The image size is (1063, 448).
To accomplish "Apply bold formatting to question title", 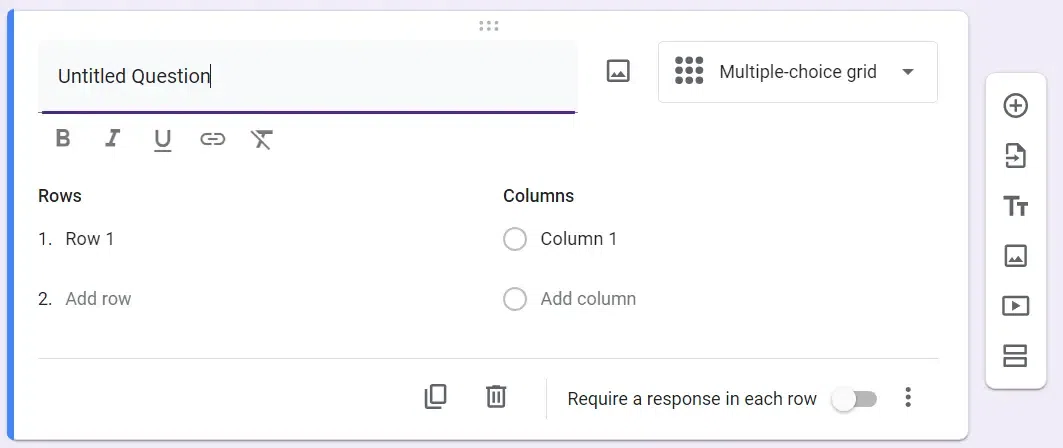I will point(63,139).
